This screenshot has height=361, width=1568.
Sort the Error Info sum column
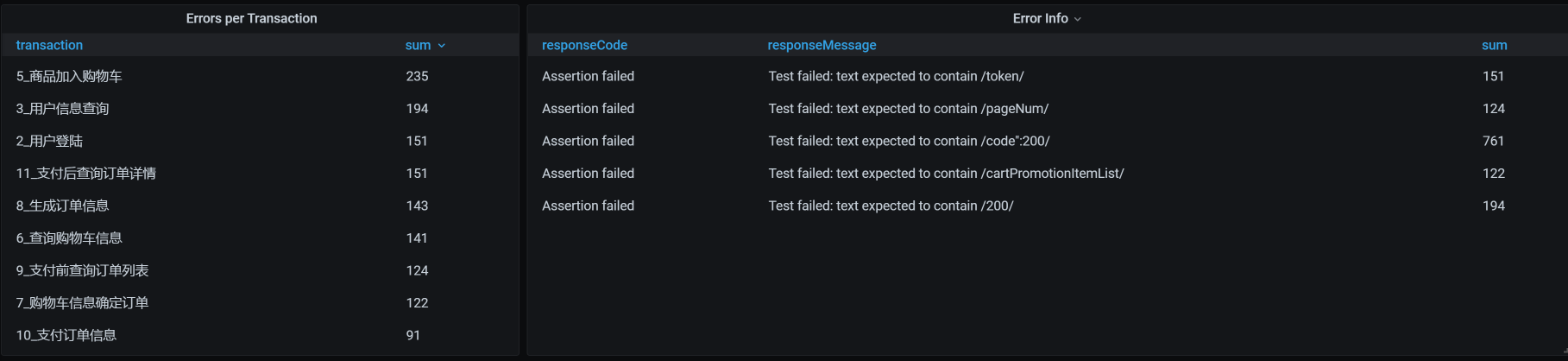pyautogui.click(x=1494, y=45)
